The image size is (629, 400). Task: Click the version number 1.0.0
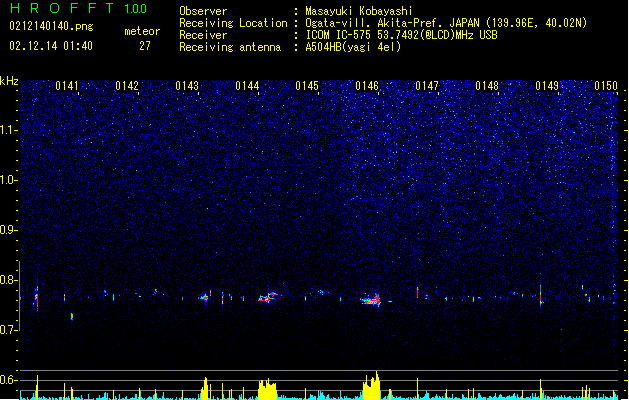pos(136,9)
